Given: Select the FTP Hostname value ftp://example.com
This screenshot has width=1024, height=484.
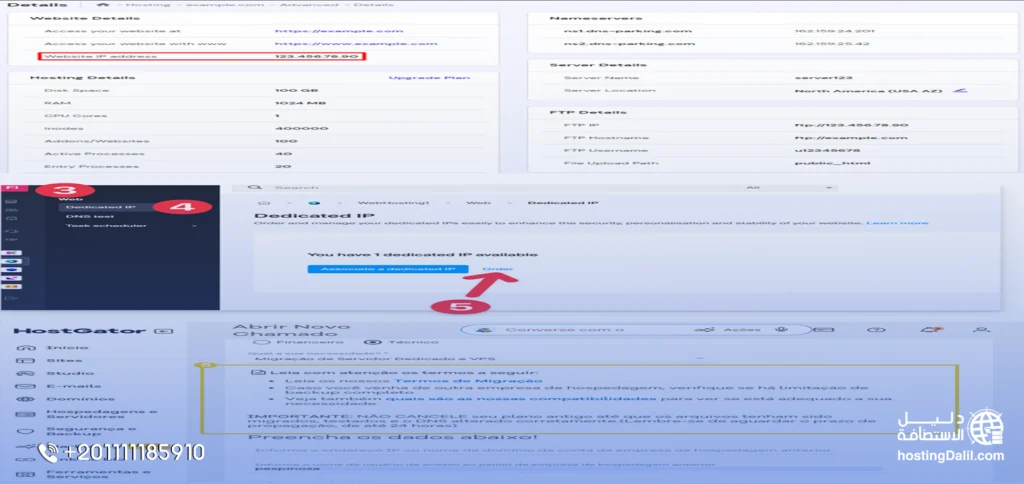Looking at the screenshot, I should click(851, 138).
